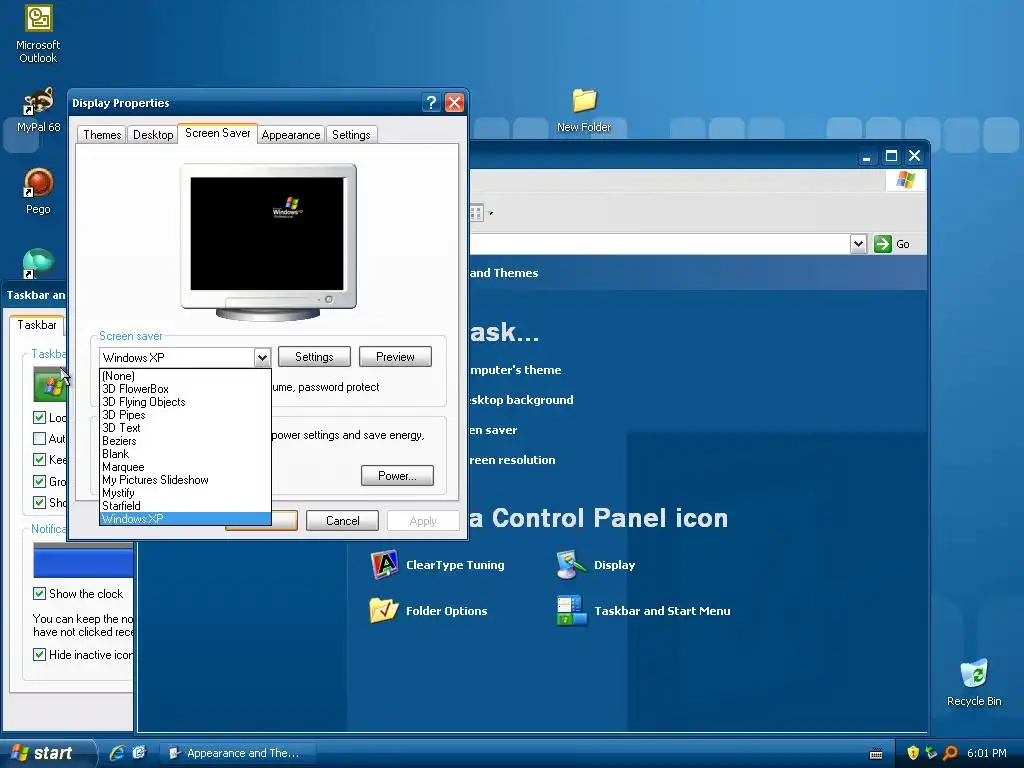The image size is (1024, 768).
Task: Pick the Starfield screen saver option
Action: point(185,505)
